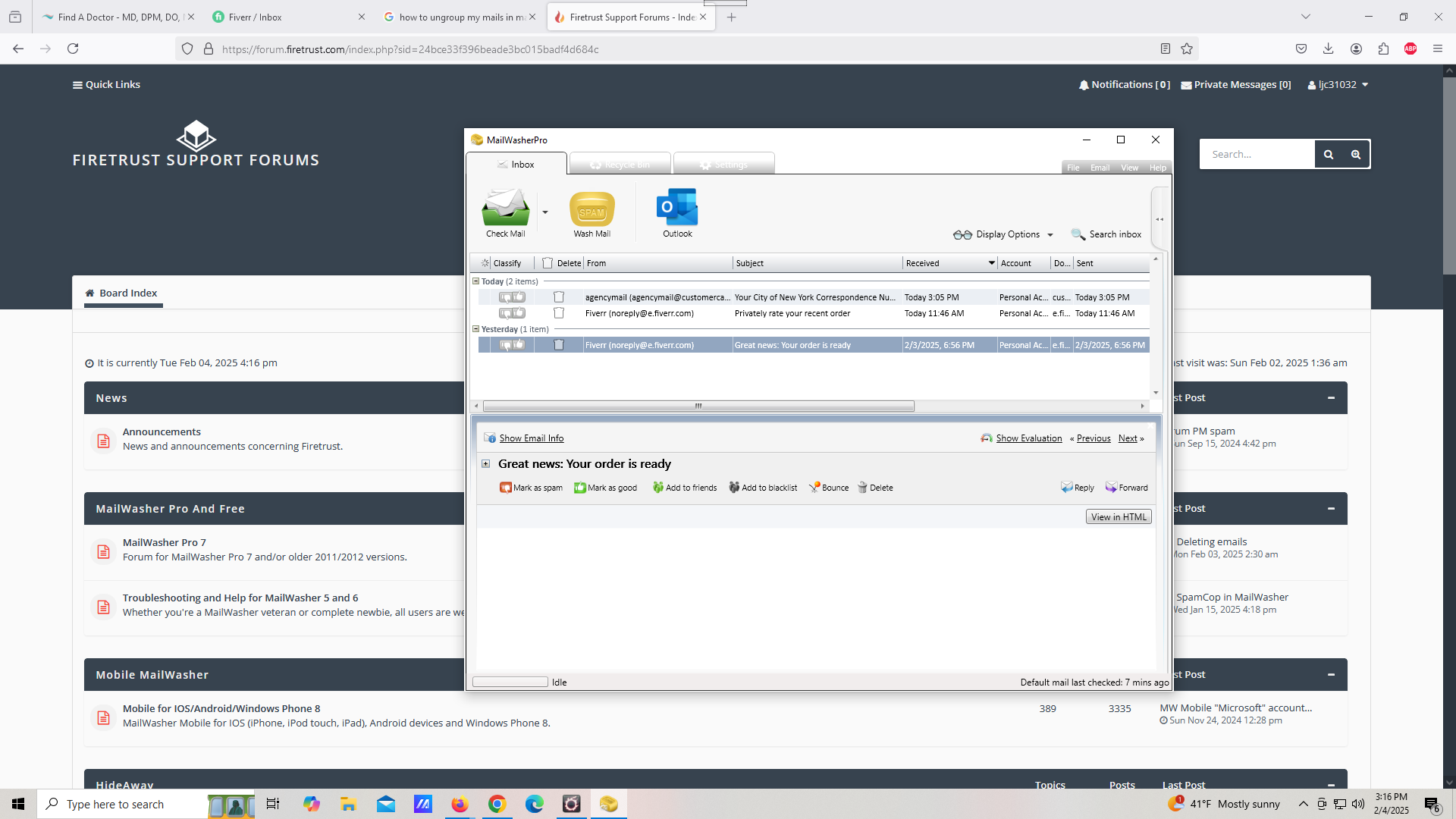The height and width of the screenshot is (819, 1456).
Task: Open the View menu in MailWasherPro
Action: point(1129,168)
